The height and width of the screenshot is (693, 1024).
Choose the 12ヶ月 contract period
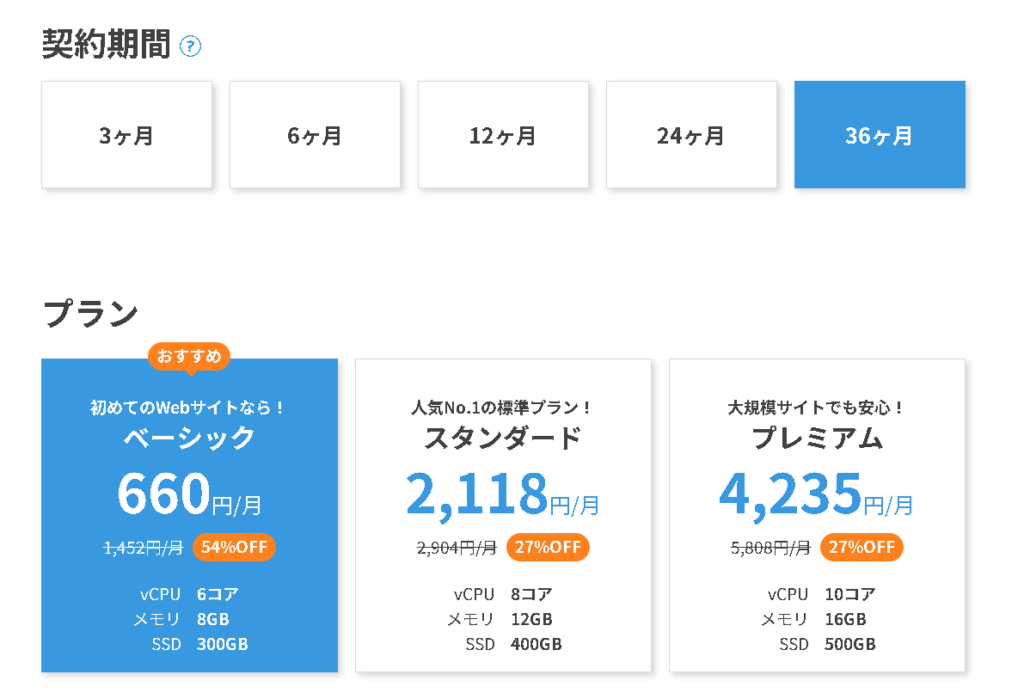pyautogui.click(x=503, y=135)
